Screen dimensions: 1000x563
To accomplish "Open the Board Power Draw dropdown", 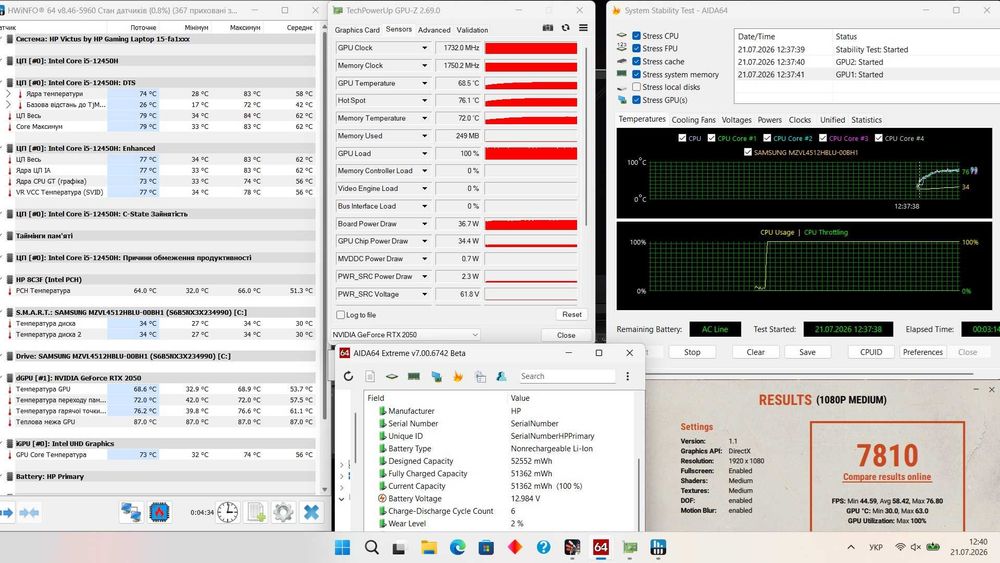I will 425,224.
